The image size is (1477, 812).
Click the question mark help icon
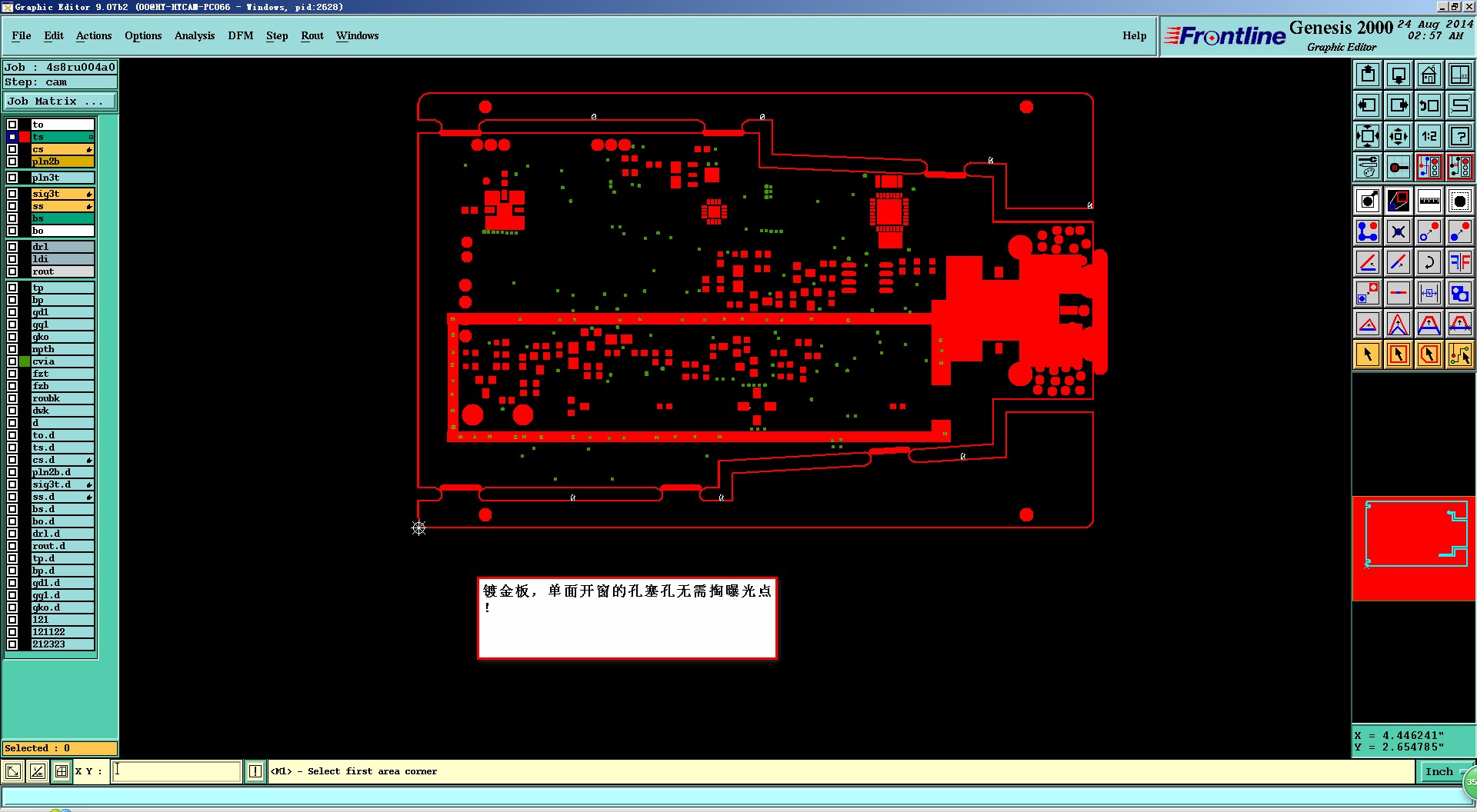pos(1460,137)
